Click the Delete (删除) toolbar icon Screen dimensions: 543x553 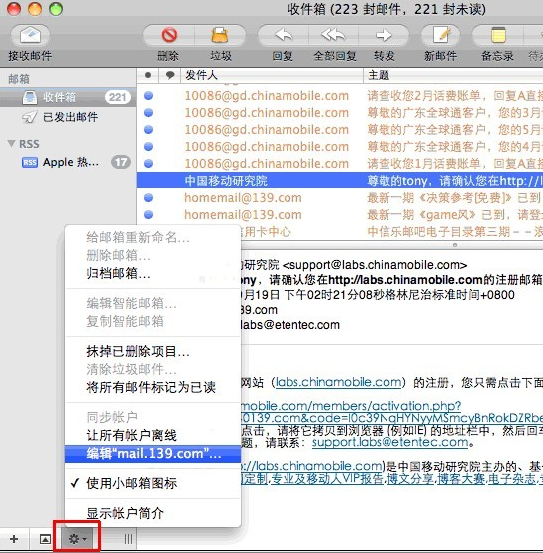coord(169,35)
